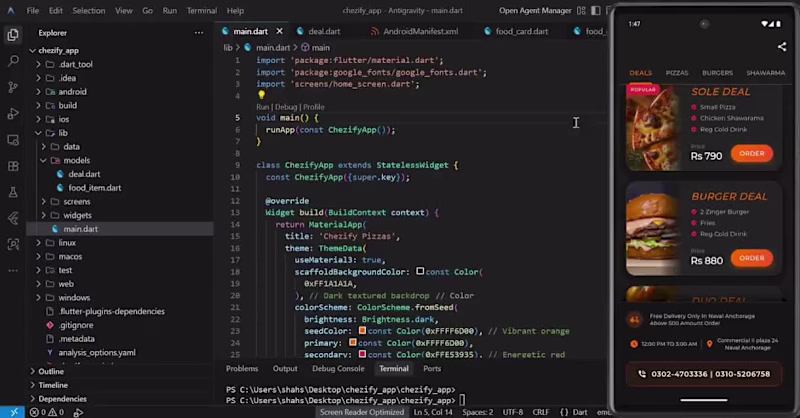Open the Selection menu
Screen dimensions: 800x418
click(x=89, y=10)
